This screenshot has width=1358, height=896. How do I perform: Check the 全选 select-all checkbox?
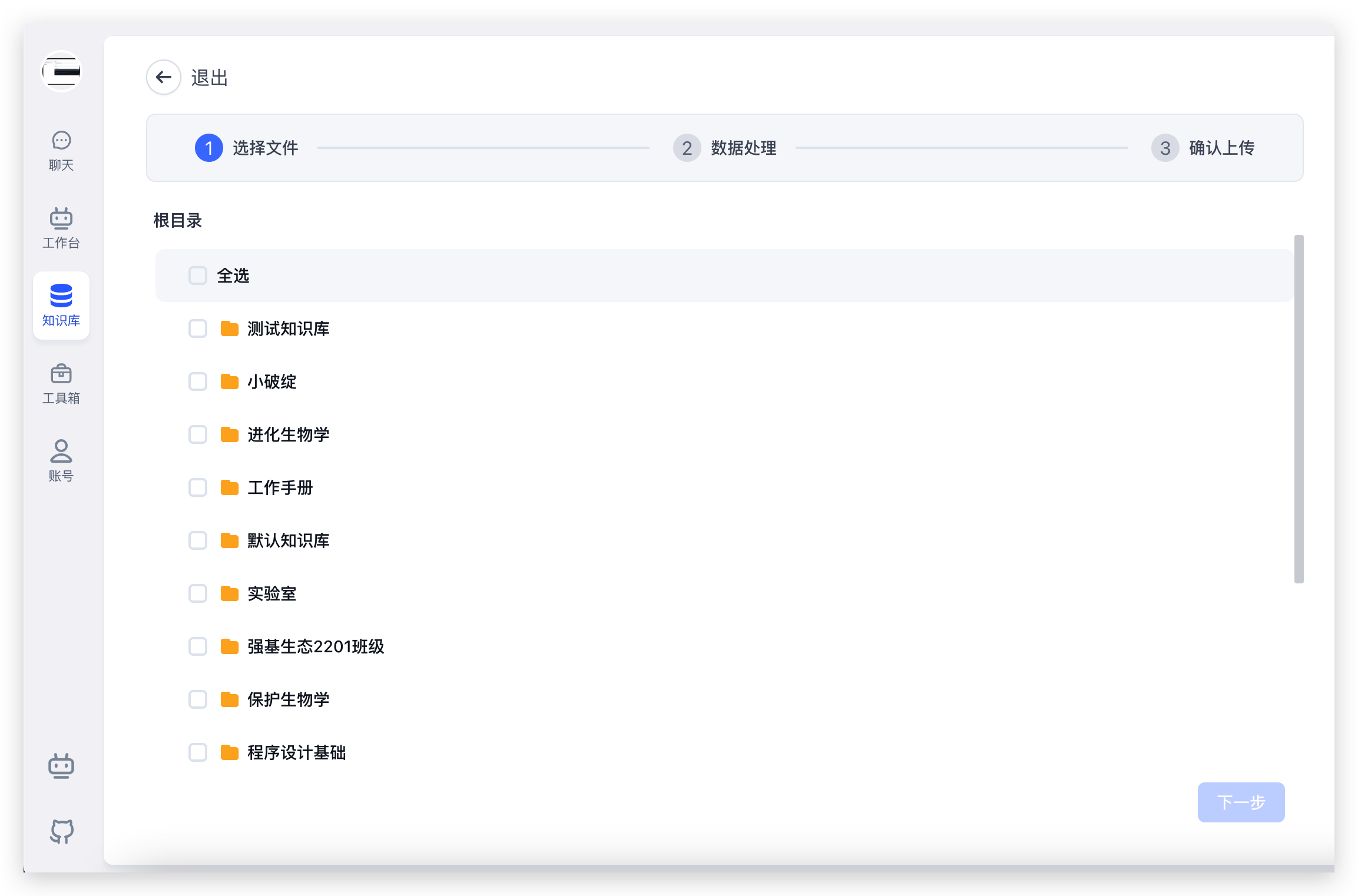click(198, 276)
